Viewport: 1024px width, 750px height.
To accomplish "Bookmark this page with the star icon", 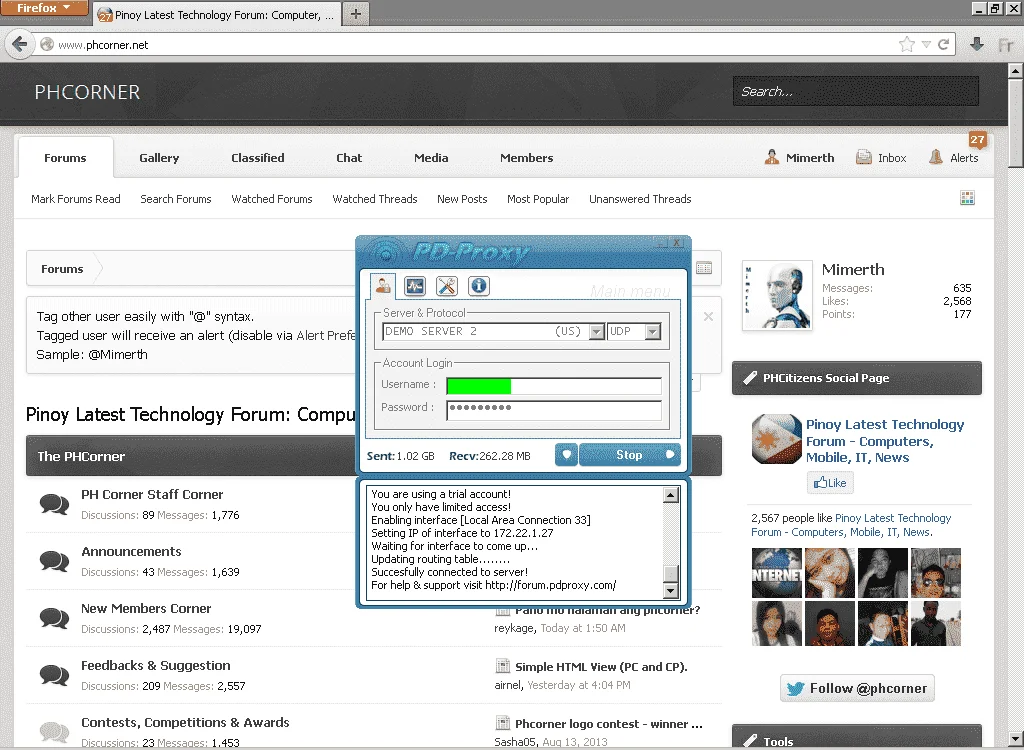I will pos(906,44).
